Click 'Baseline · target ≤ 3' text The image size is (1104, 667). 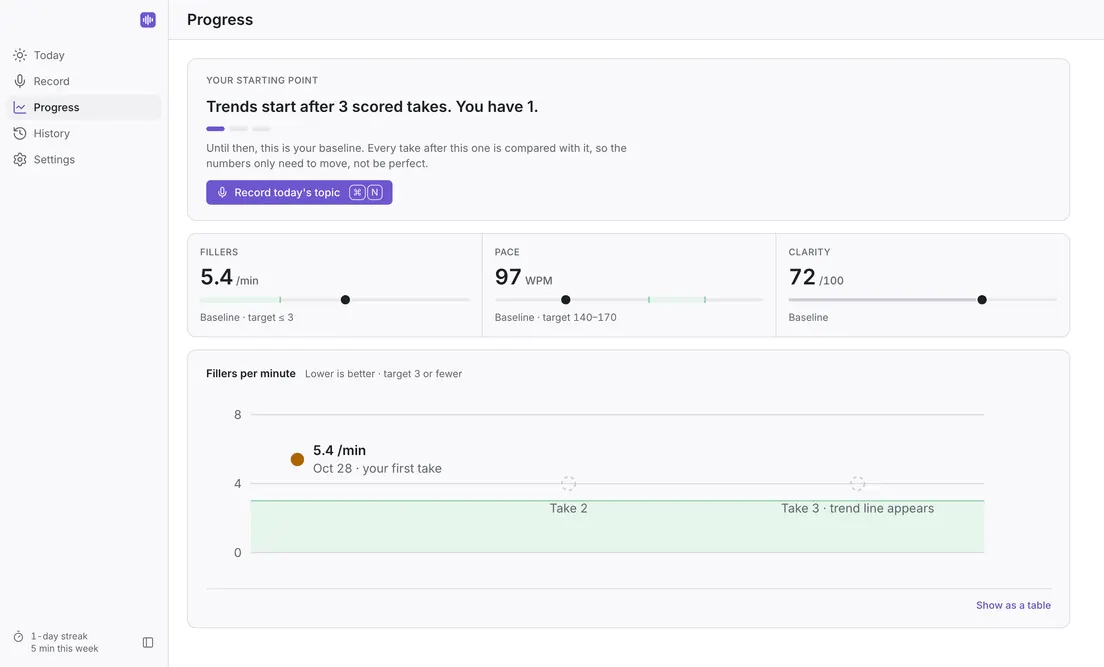246,317
